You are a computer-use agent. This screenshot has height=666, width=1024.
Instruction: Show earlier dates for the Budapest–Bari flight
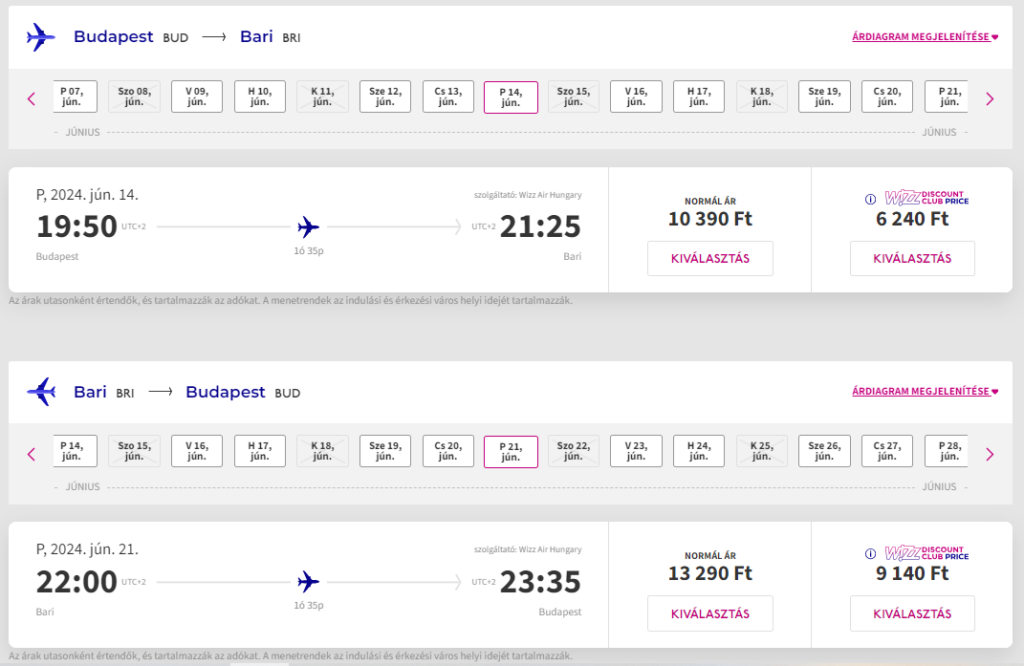[x=31, y=98]
